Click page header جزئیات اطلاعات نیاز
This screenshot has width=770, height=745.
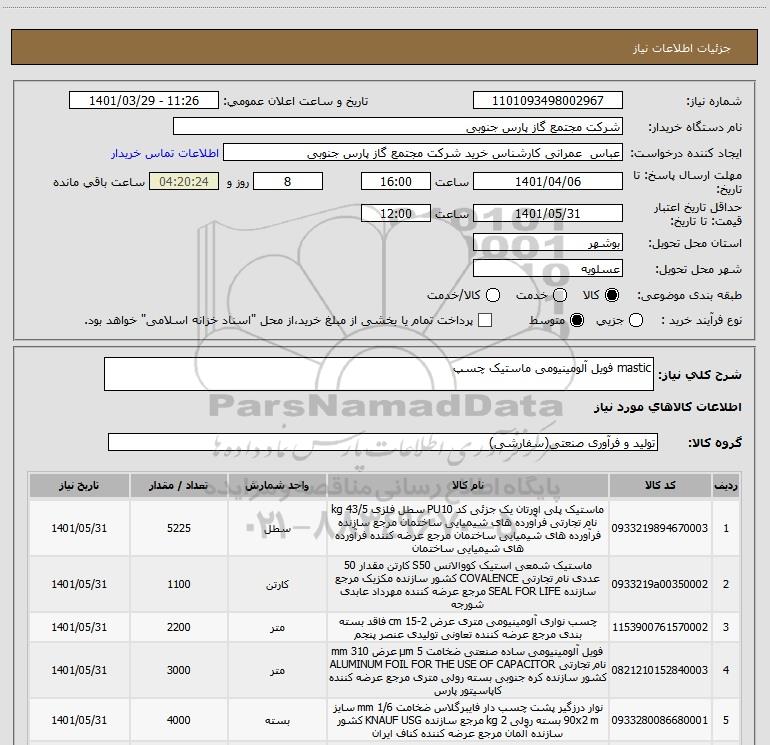click(x=681, y=48)
